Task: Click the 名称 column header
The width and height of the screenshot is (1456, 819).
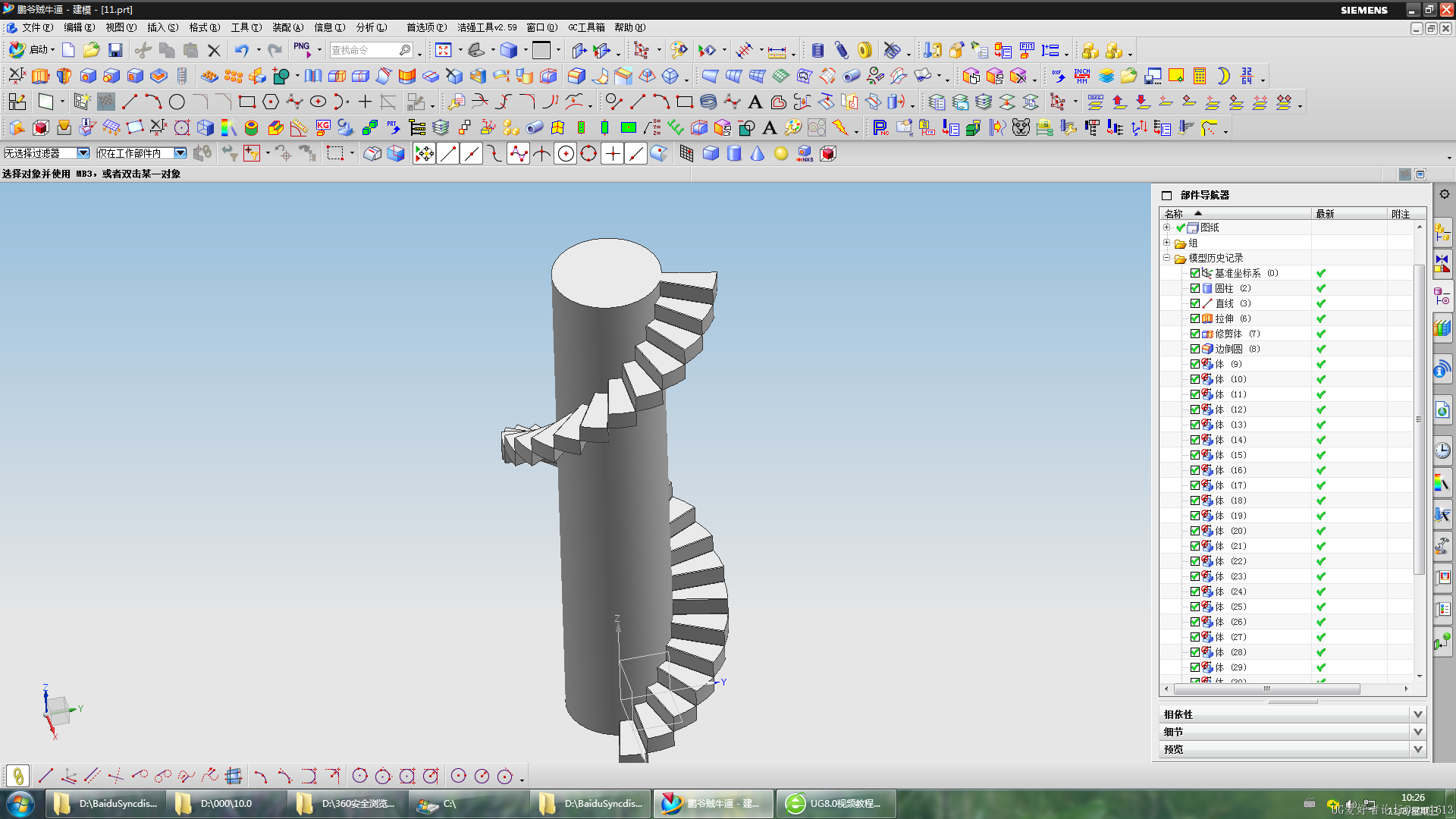Action: [1235, 214]
